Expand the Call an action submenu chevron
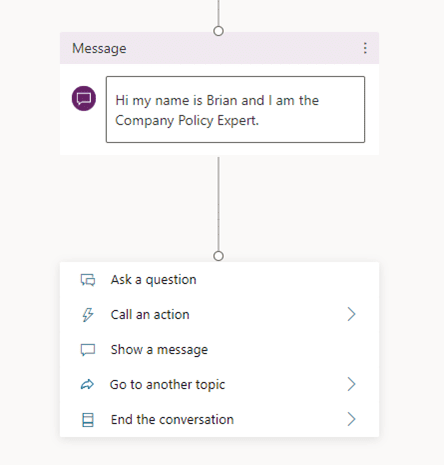 coord(351,314)
